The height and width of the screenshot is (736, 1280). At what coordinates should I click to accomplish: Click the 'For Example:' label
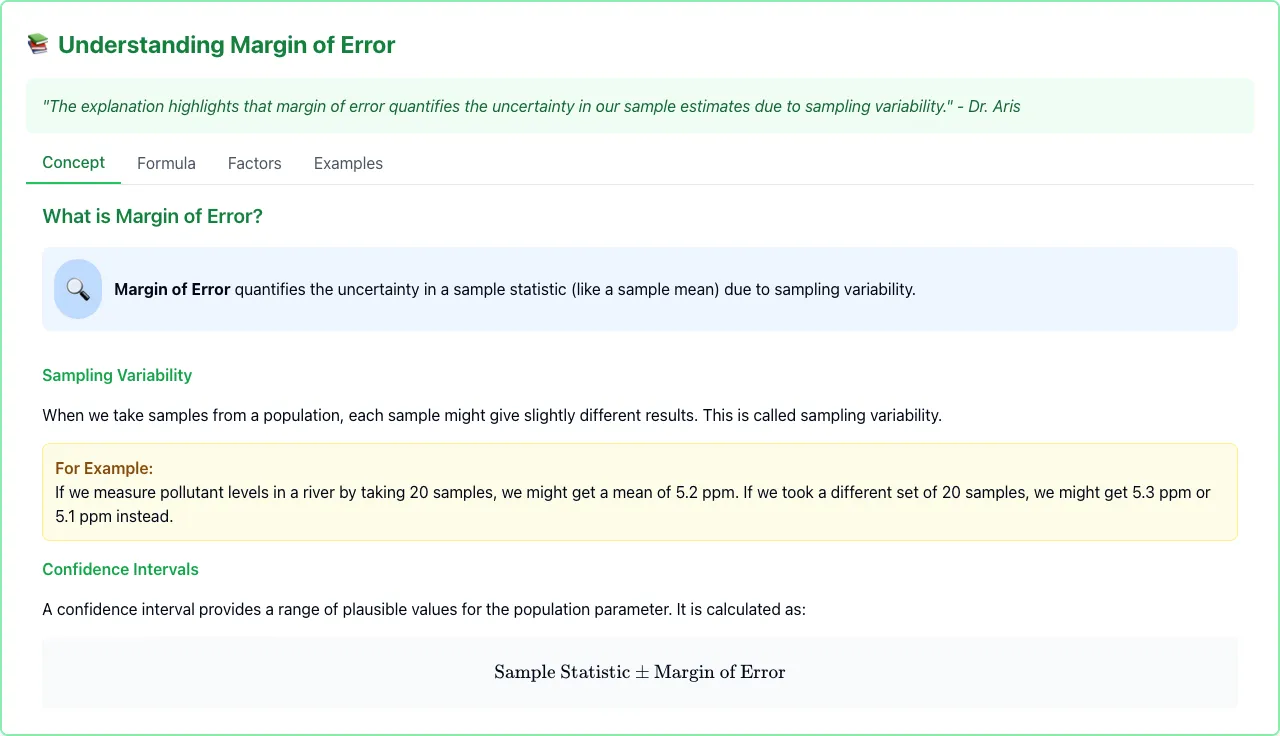point(104,468)
